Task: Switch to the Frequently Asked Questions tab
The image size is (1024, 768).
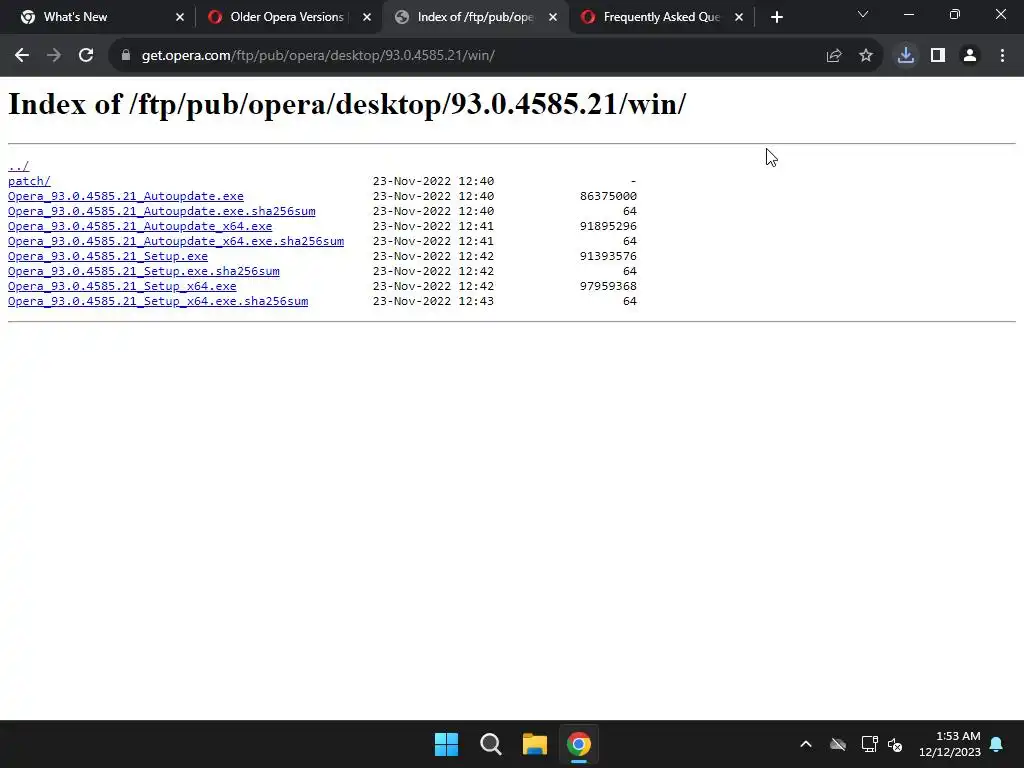Action: point(661,17)
